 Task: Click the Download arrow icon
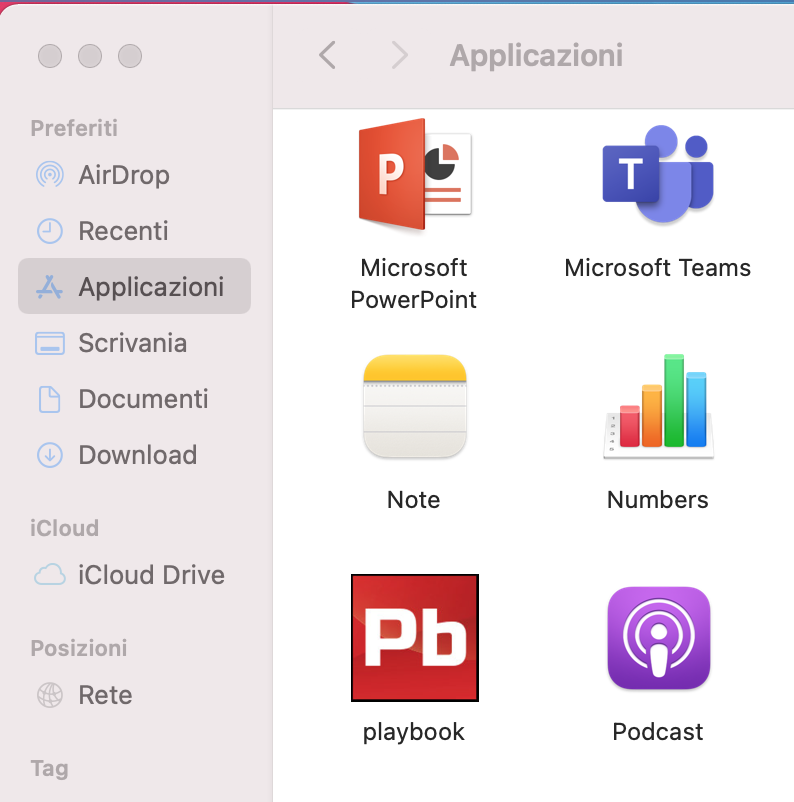point(50,455)
